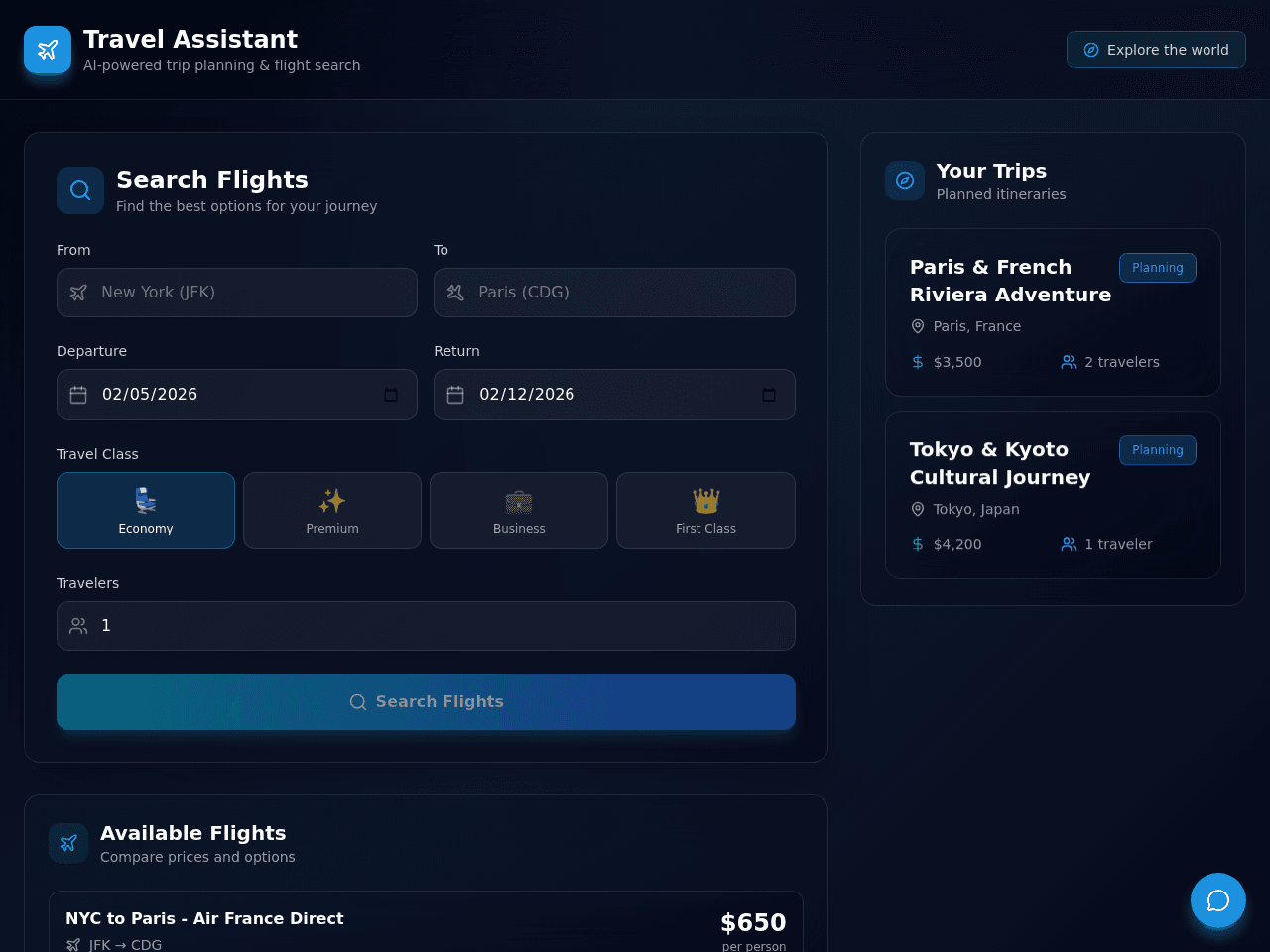Select the Premium travel class
Screen dimensions: 1270x952
(332, 511)
